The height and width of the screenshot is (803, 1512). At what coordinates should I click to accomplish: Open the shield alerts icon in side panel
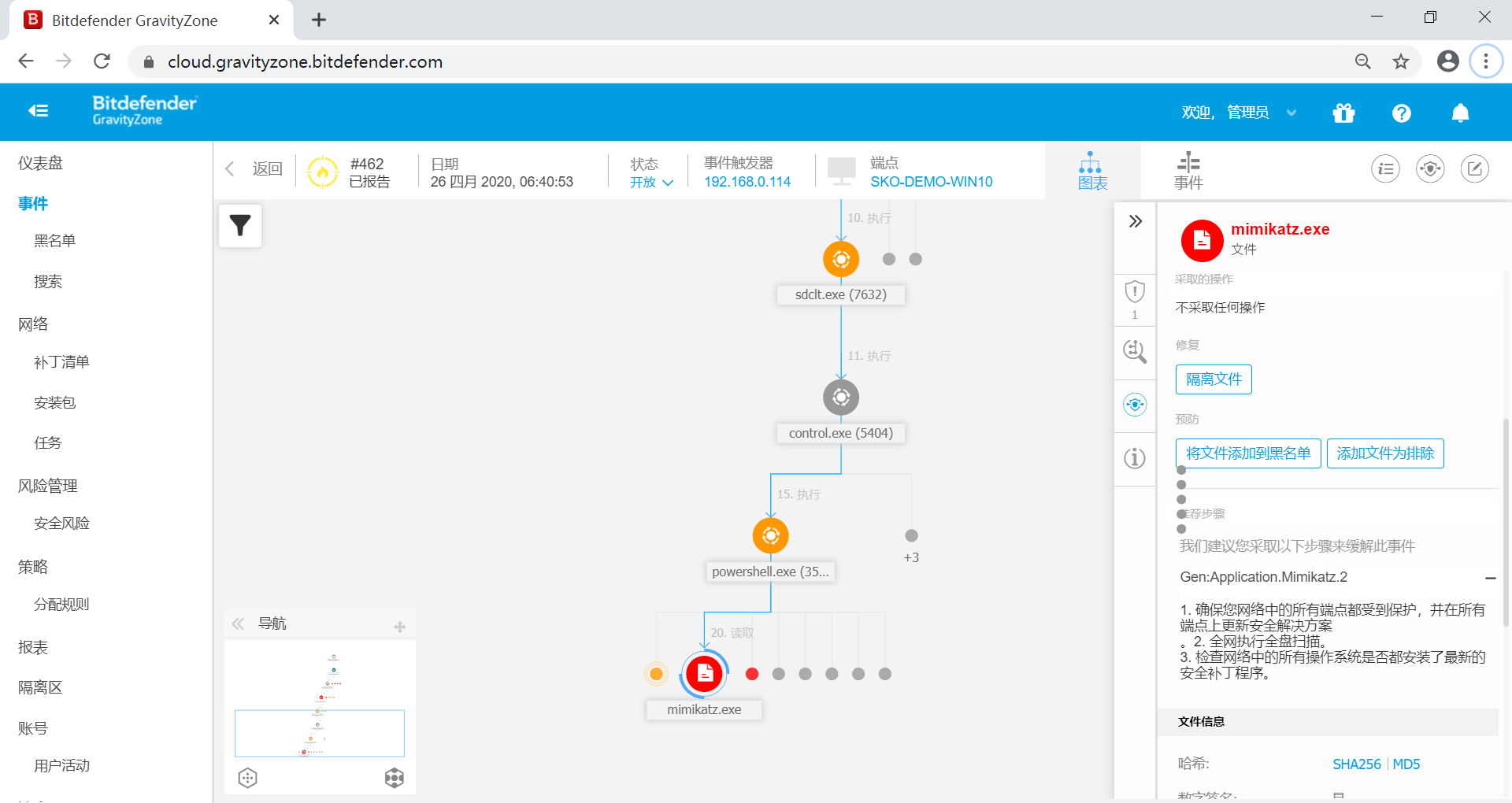[1135, 292]
